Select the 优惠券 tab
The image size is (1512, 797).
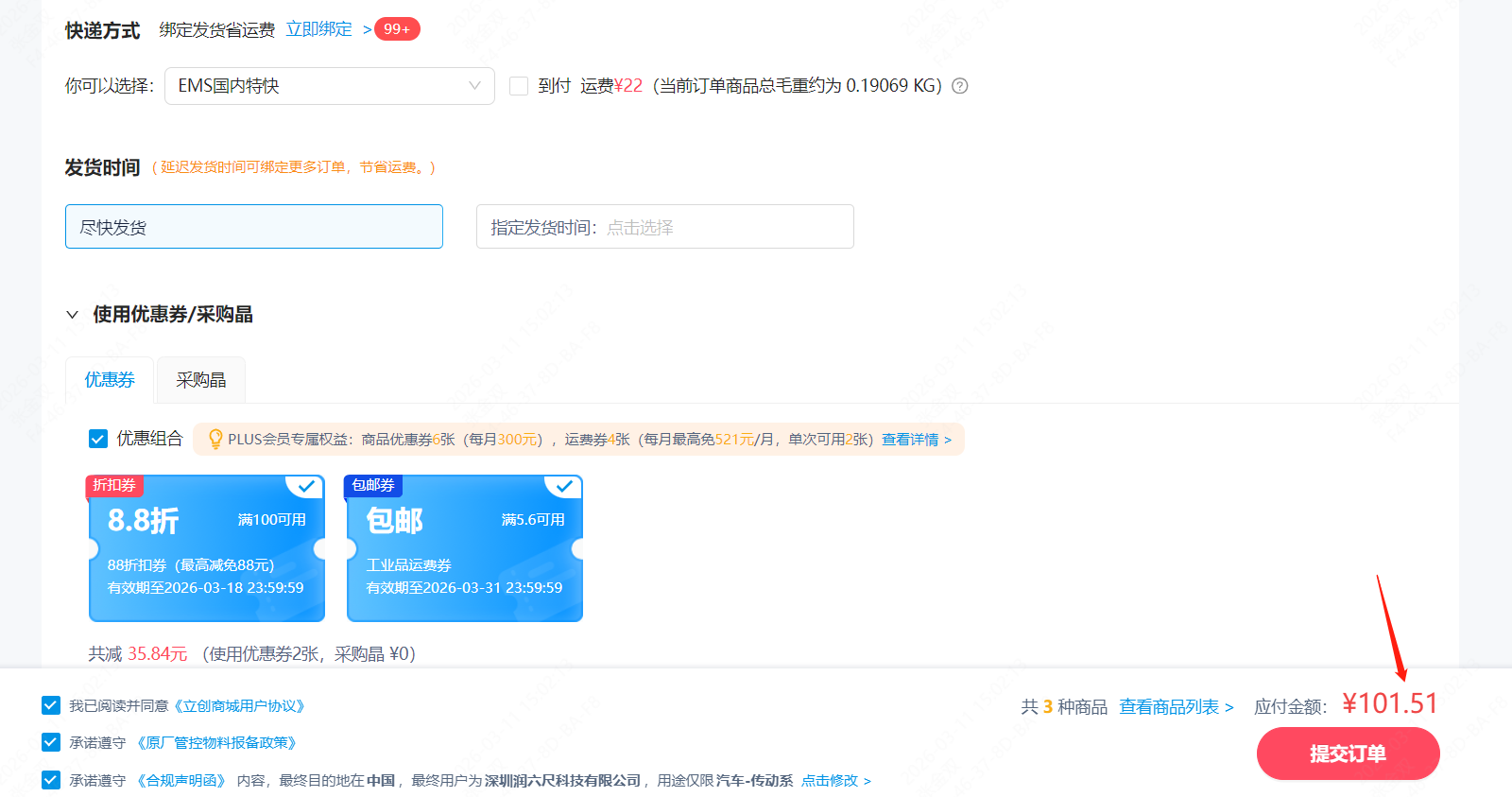110,380
